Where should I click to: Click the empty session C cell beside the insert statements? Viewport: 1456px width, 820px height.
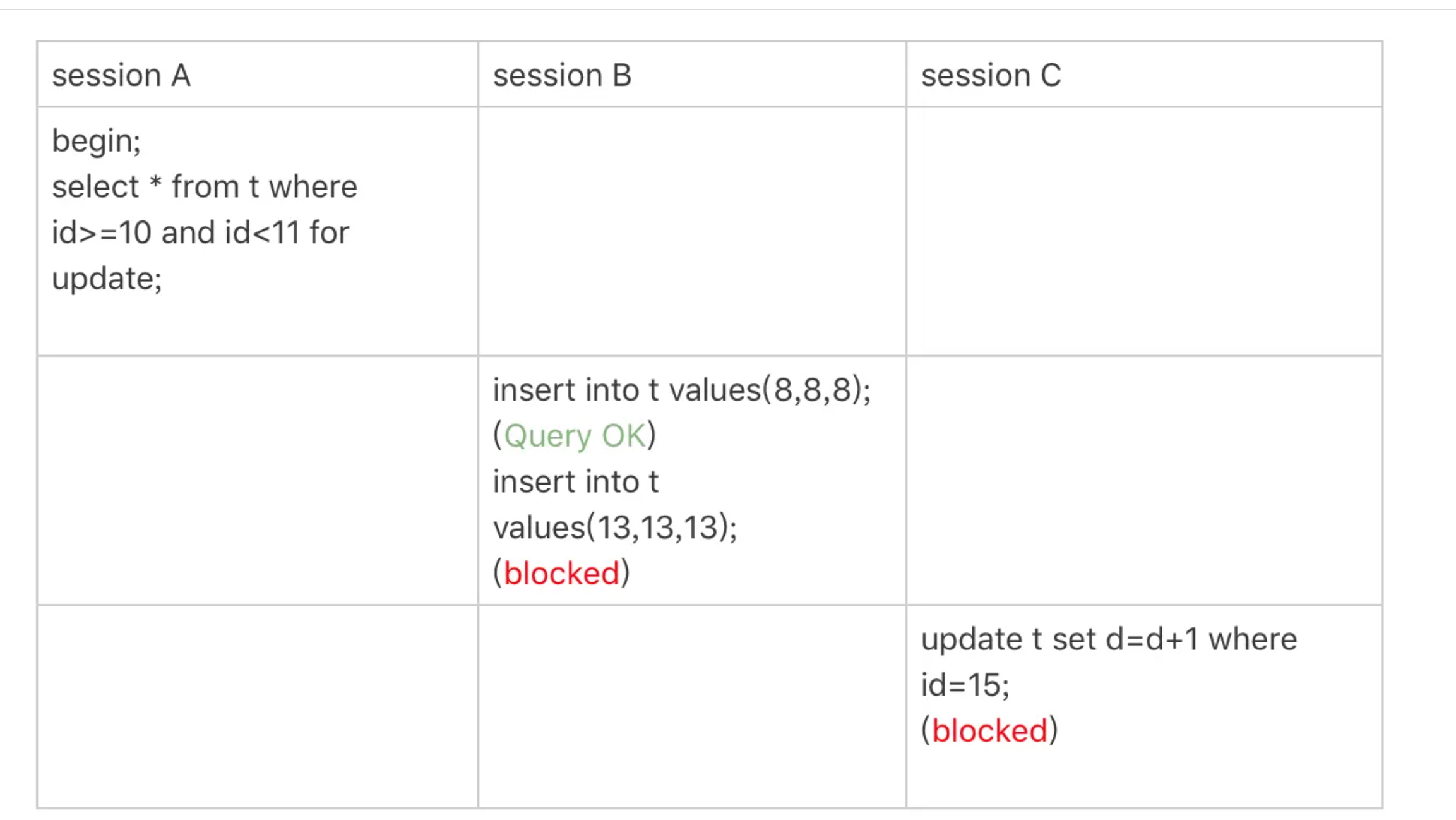1144,480
